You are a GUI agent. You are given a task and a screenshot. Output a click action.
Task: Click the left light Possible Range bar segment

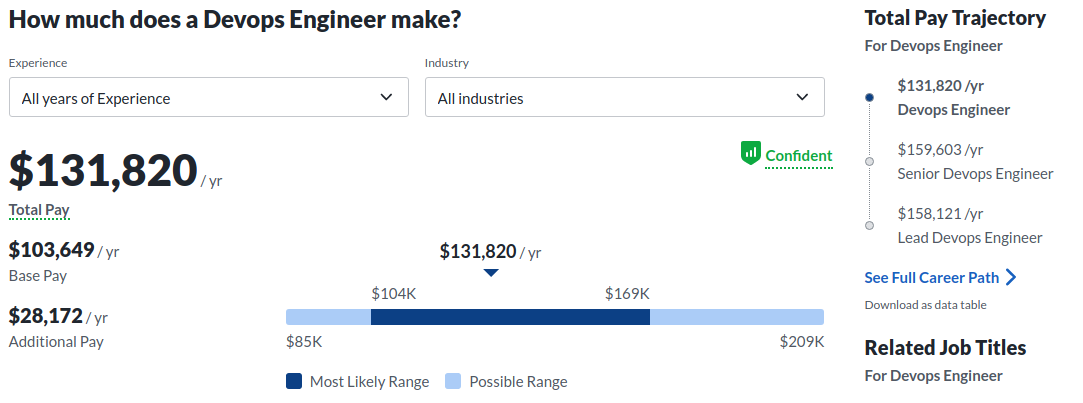[328, 317]
